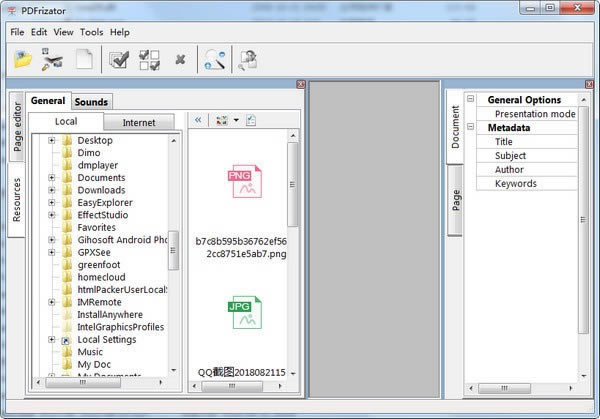Click the preview document toolbar icon
The height and width of the screenshot is (419, 600).
click(x=248, y=60)
